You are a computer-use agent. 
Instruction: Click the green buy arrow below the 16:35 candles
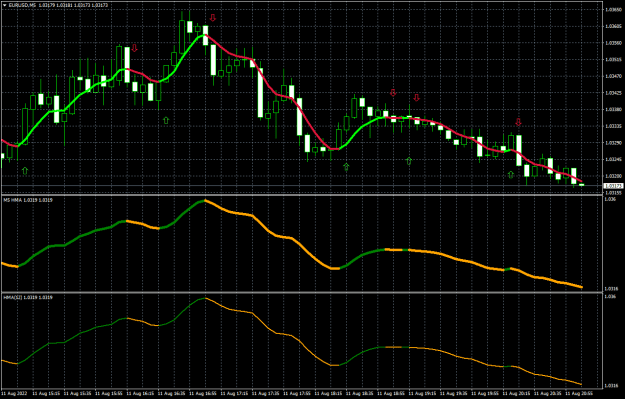point(166,120)
